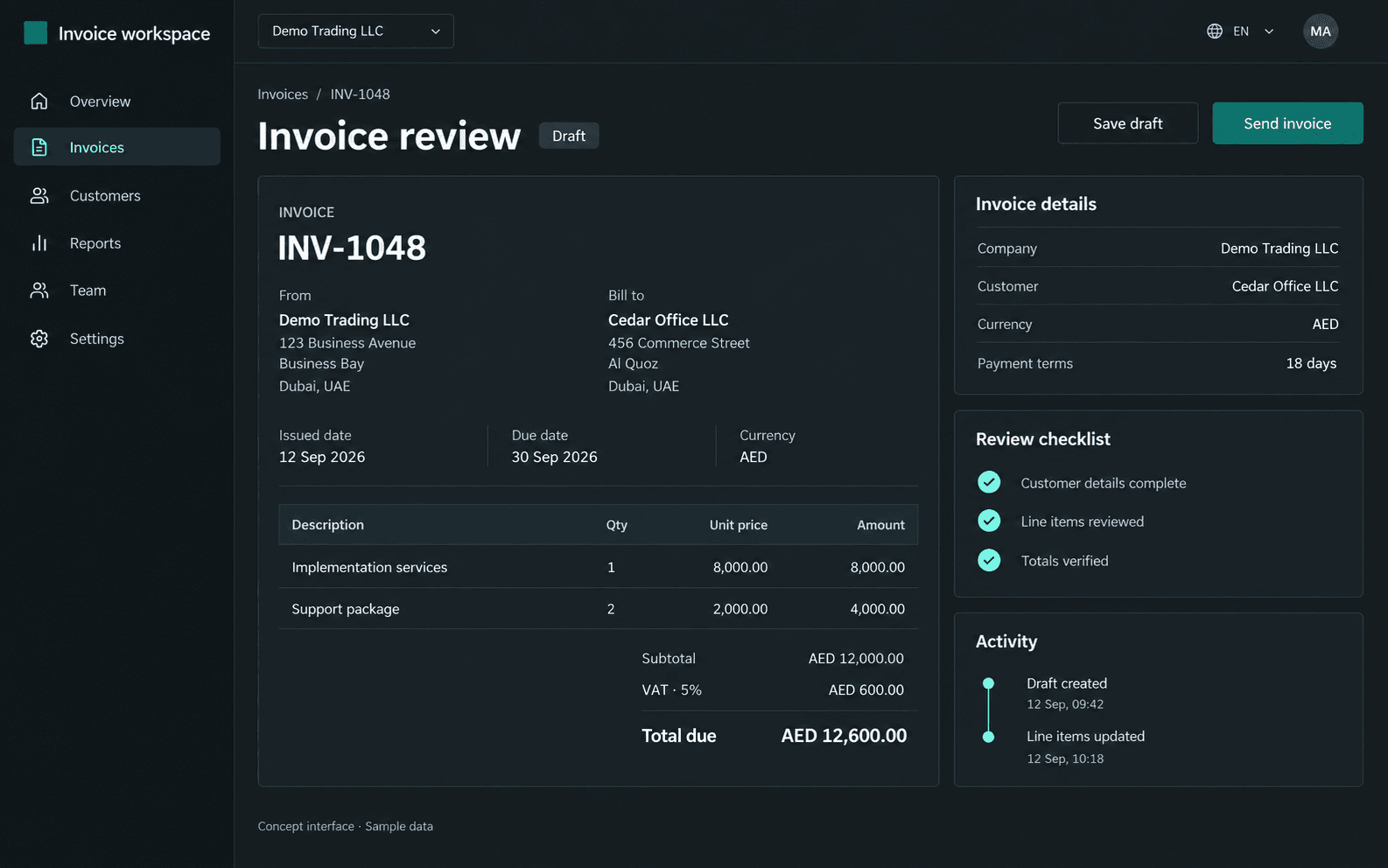1388x868 pixels.
Task: Click the Save draft button
Action: coord(1127,123)
